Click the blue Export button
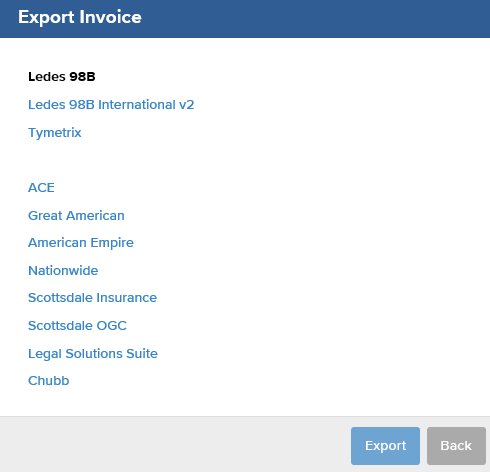 pos(385,446)
